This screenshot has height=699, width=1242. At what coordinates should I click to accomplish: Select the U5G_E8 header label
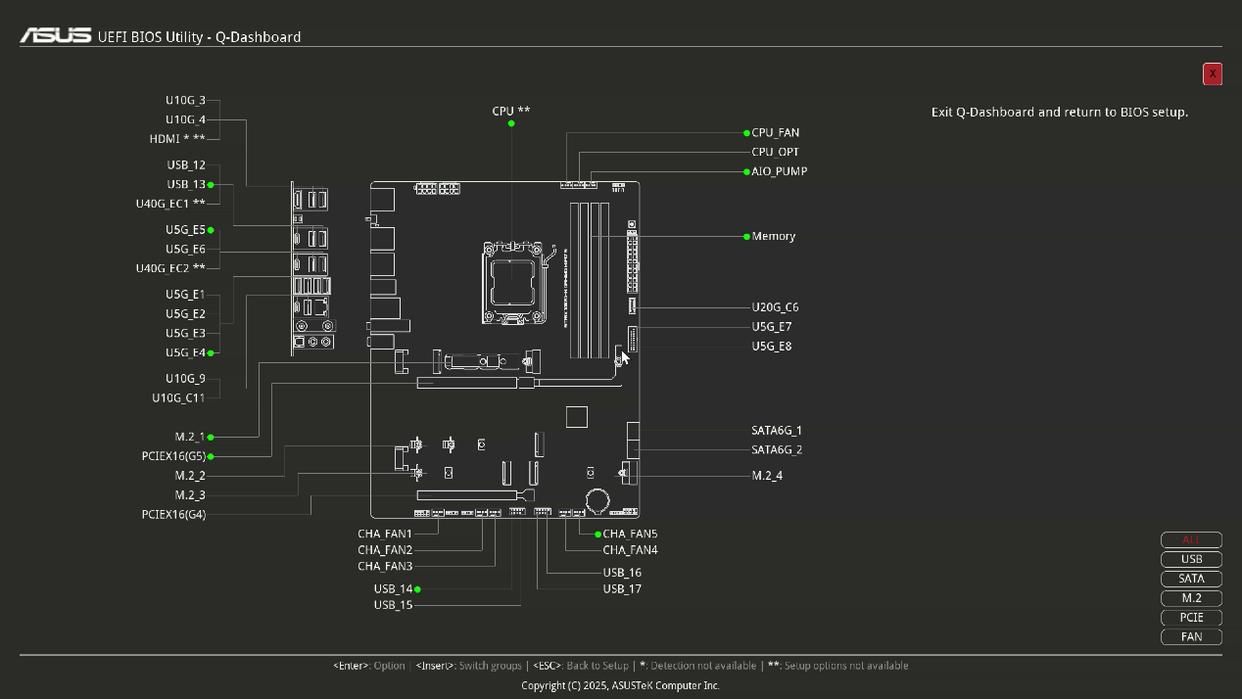coord(771,346)
